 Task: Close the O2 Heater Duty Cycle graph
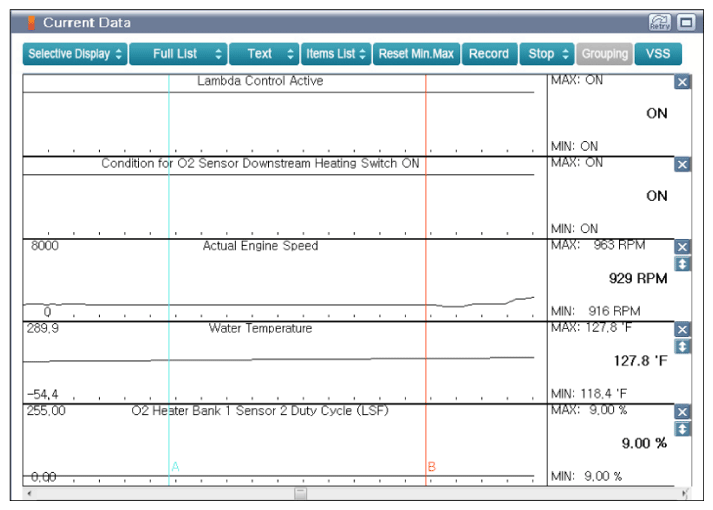click(682, 412)
